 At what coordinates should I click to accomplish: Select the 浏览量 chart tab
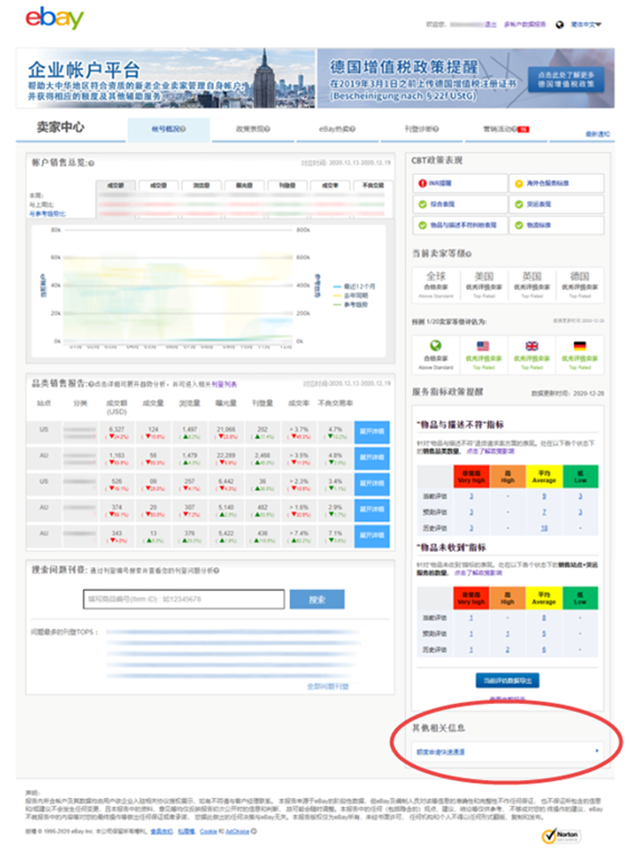201,185
